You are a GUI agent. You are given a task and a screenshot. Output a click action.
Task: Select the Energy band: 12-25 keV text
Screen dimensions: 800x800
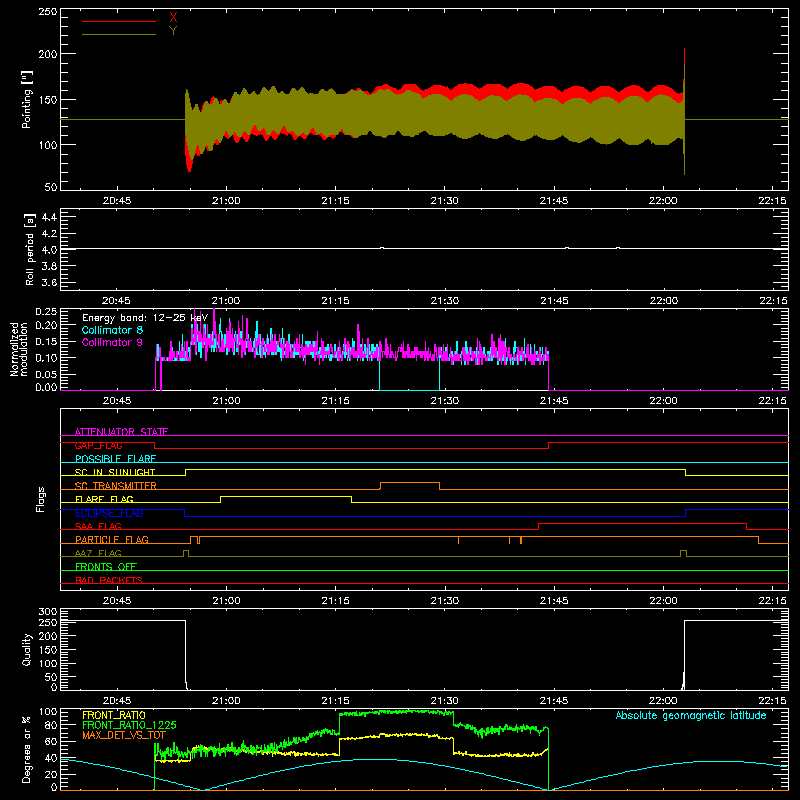145,318
